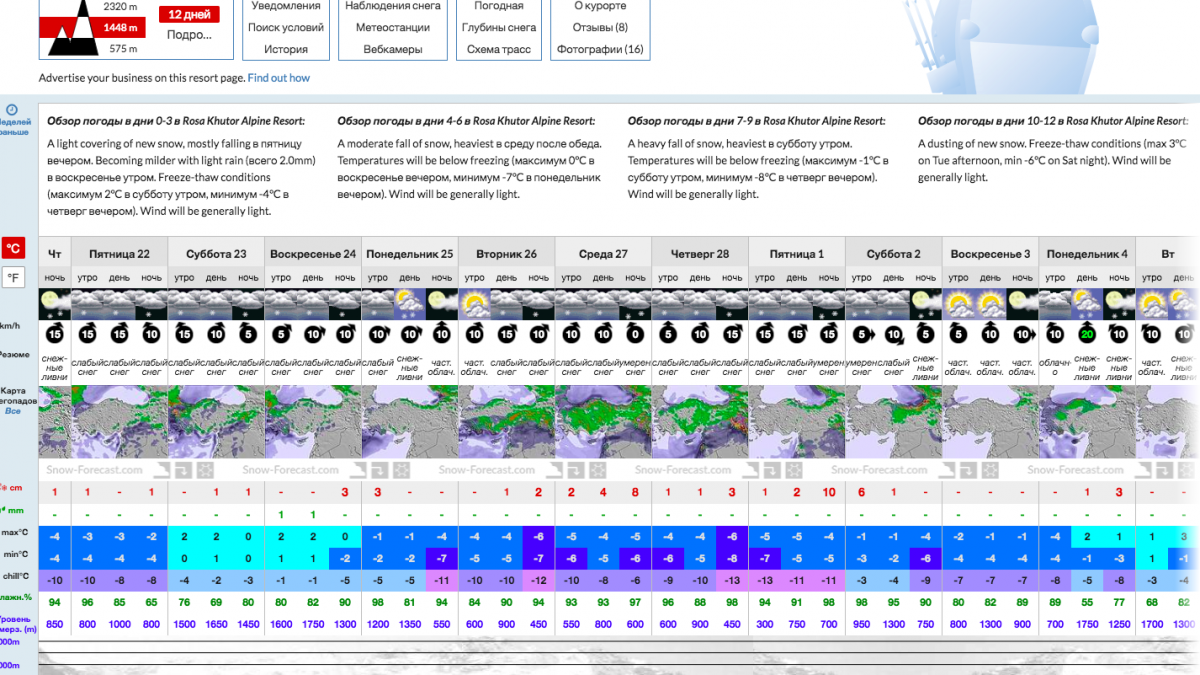Viewport: 1200px width, 675px height.
Task: Click the Понедельник 4 day header
Action: (x=1087, y=254)
